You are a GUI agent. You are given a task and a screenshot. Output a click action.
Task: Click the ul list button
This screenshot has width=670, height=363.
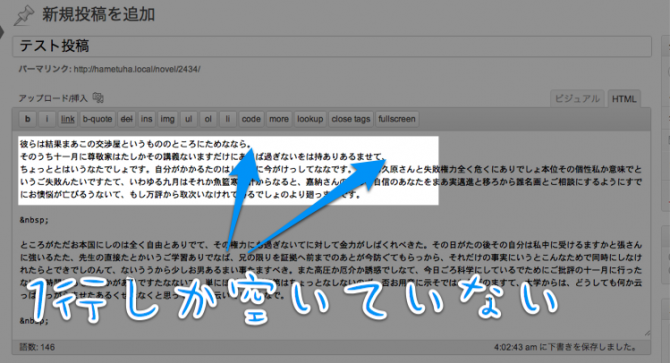tap(188, 119)
